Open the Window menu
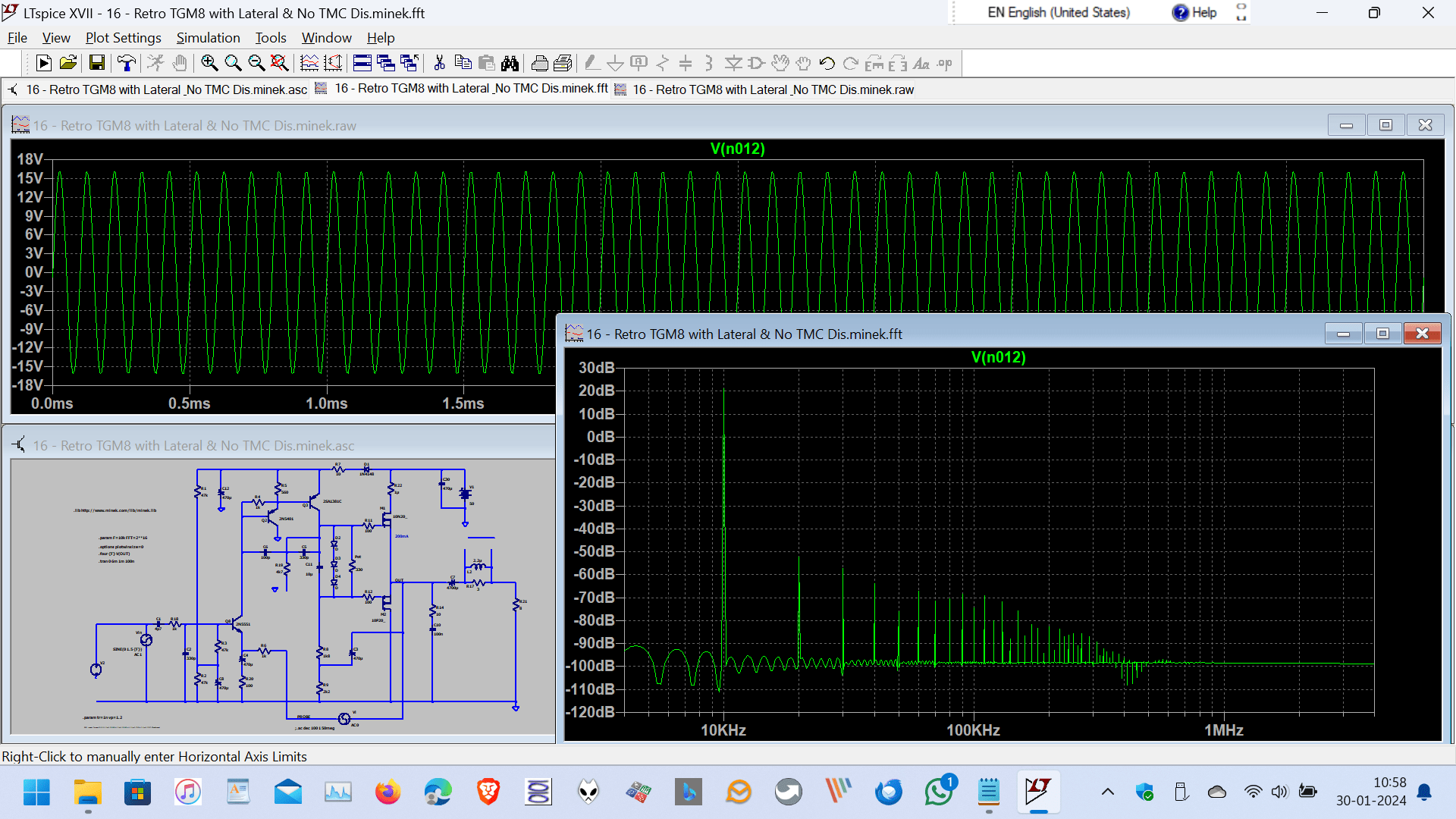The image size is (1456, 819). [326, 38]
